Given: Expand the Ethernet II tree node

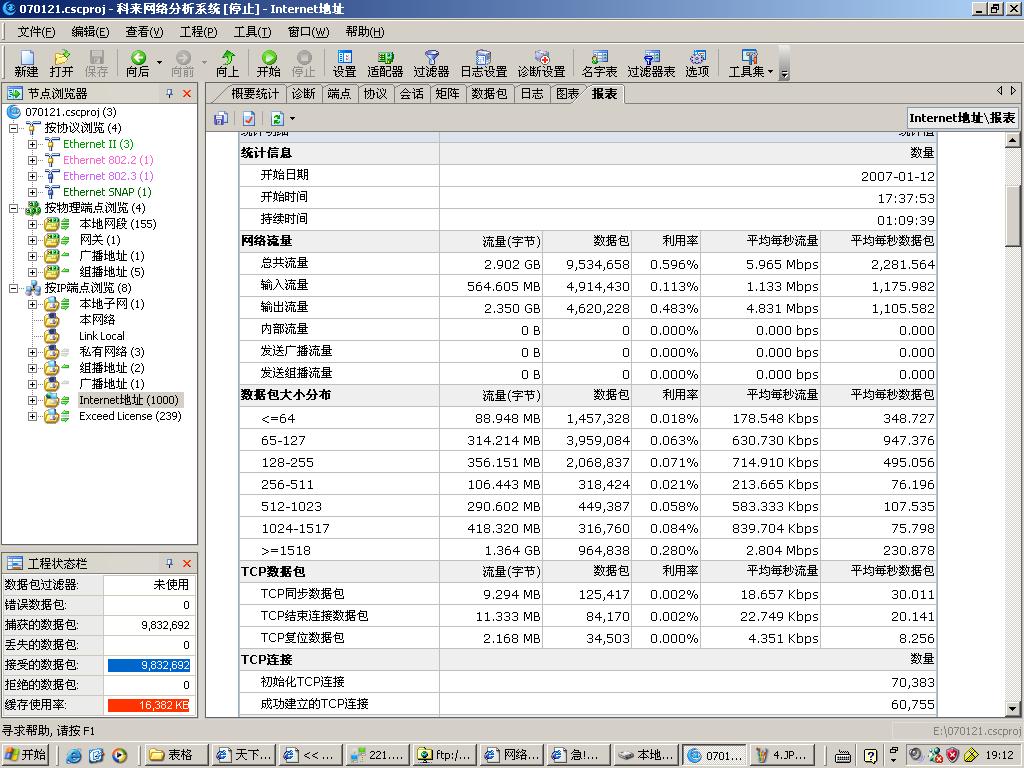Looking at the screenshot, I should click(x=32, y=144).
